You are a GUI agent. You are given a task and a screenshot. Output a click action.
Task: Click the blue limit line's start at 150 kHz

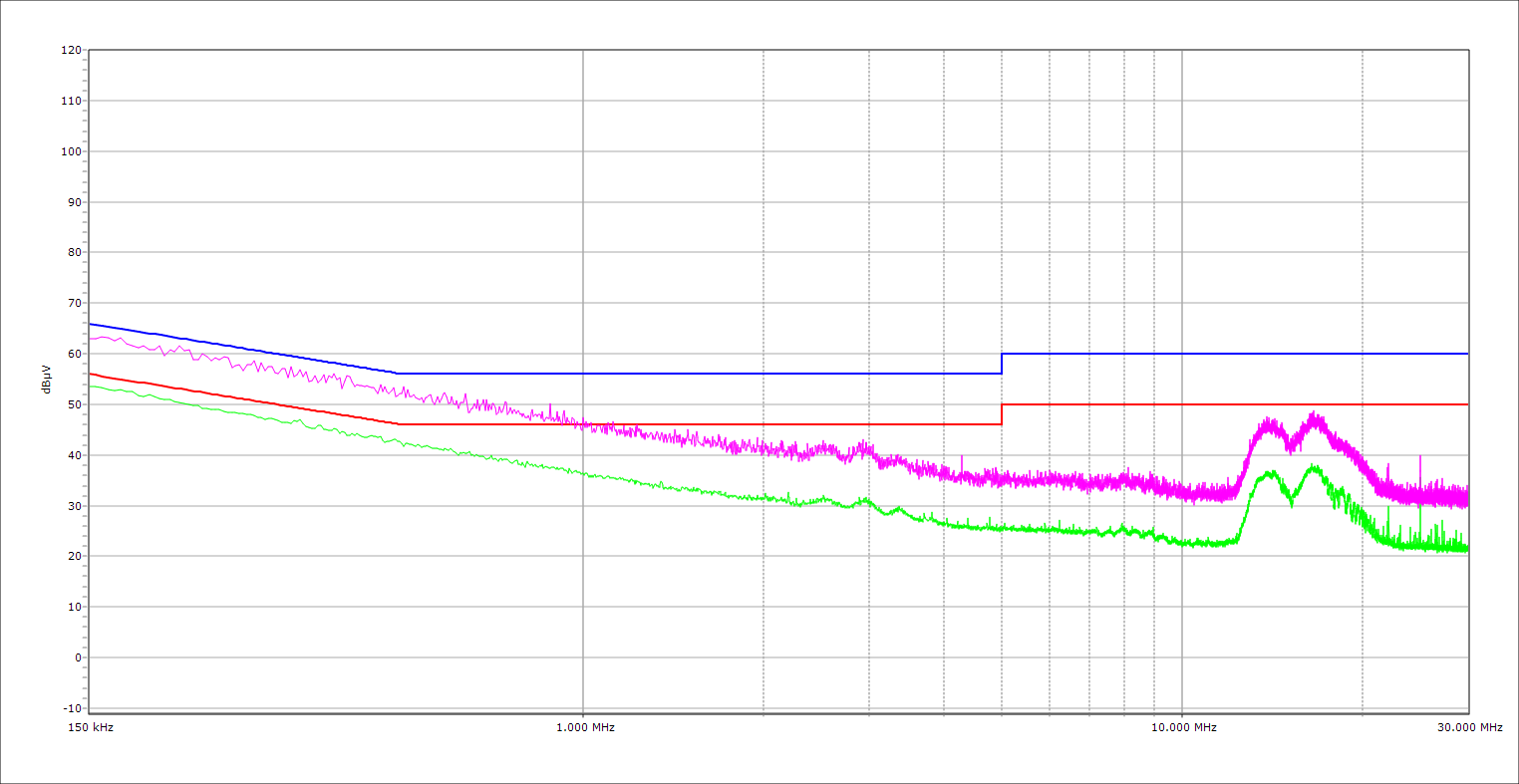(91, 324)
